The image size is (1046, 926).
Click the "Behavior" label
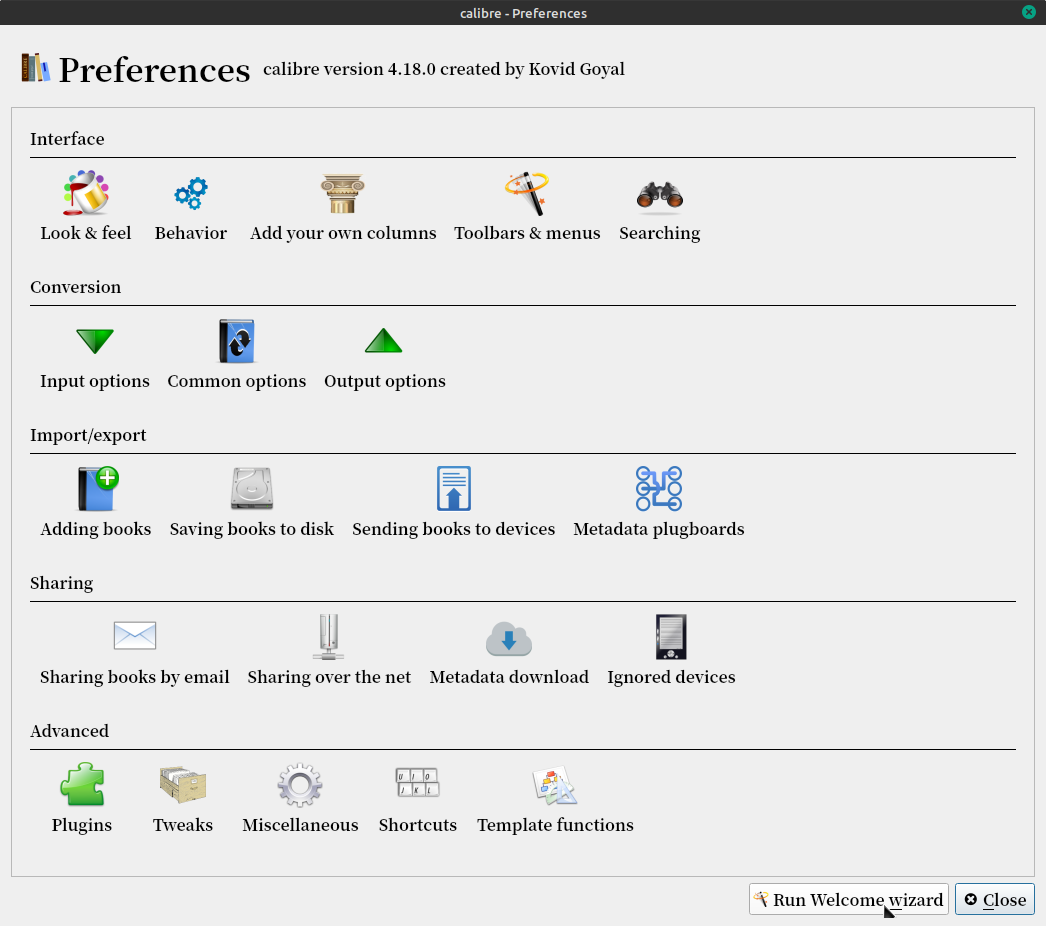tap(191, 233)
